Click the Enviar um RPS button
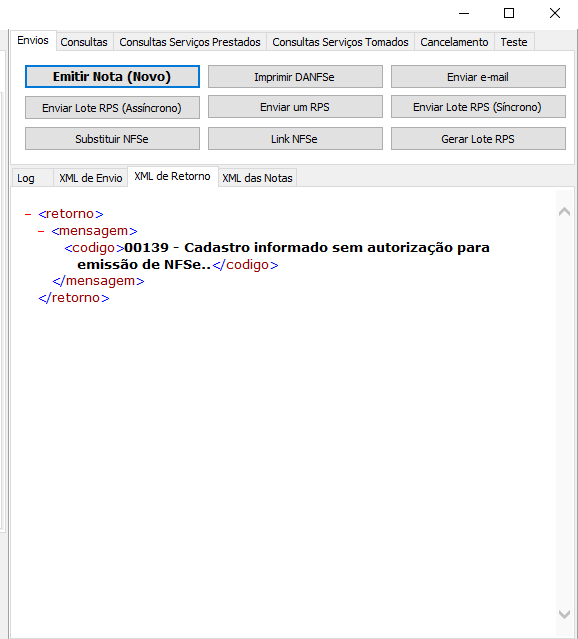578x639 pixels. 295,107
